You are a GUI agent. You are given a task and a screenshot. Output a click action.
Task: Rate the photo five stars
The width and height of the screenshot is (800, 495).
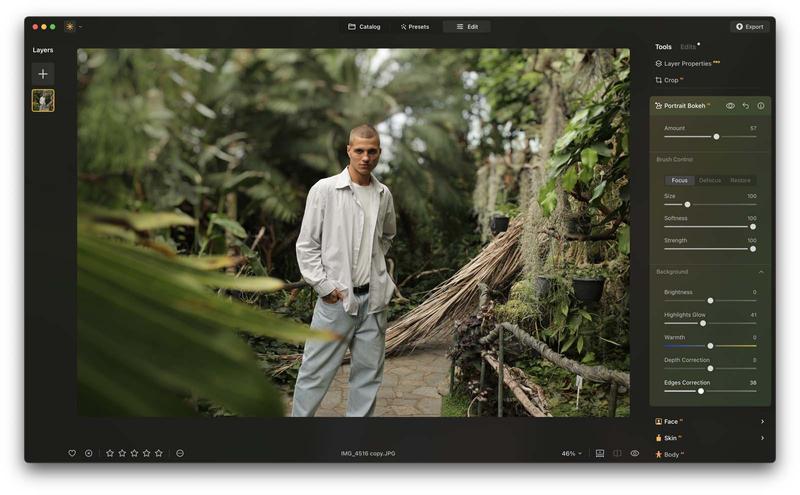pos(159,453)
